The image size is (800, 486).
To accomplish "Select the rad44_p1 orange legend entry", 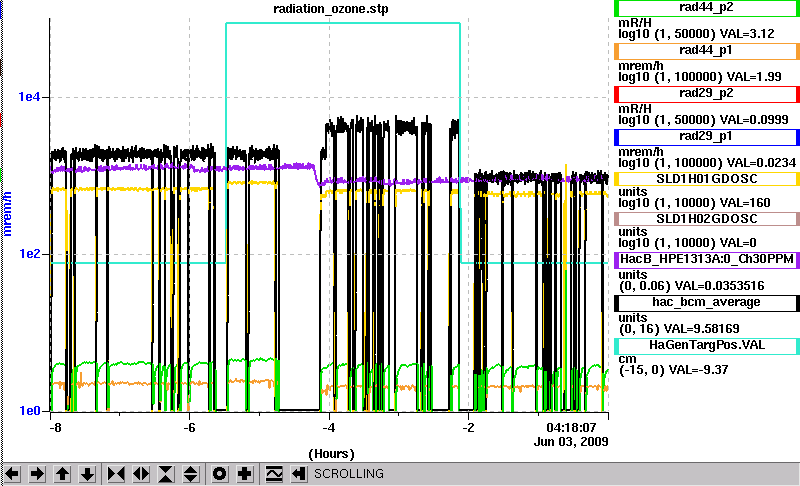I will 707,50.
